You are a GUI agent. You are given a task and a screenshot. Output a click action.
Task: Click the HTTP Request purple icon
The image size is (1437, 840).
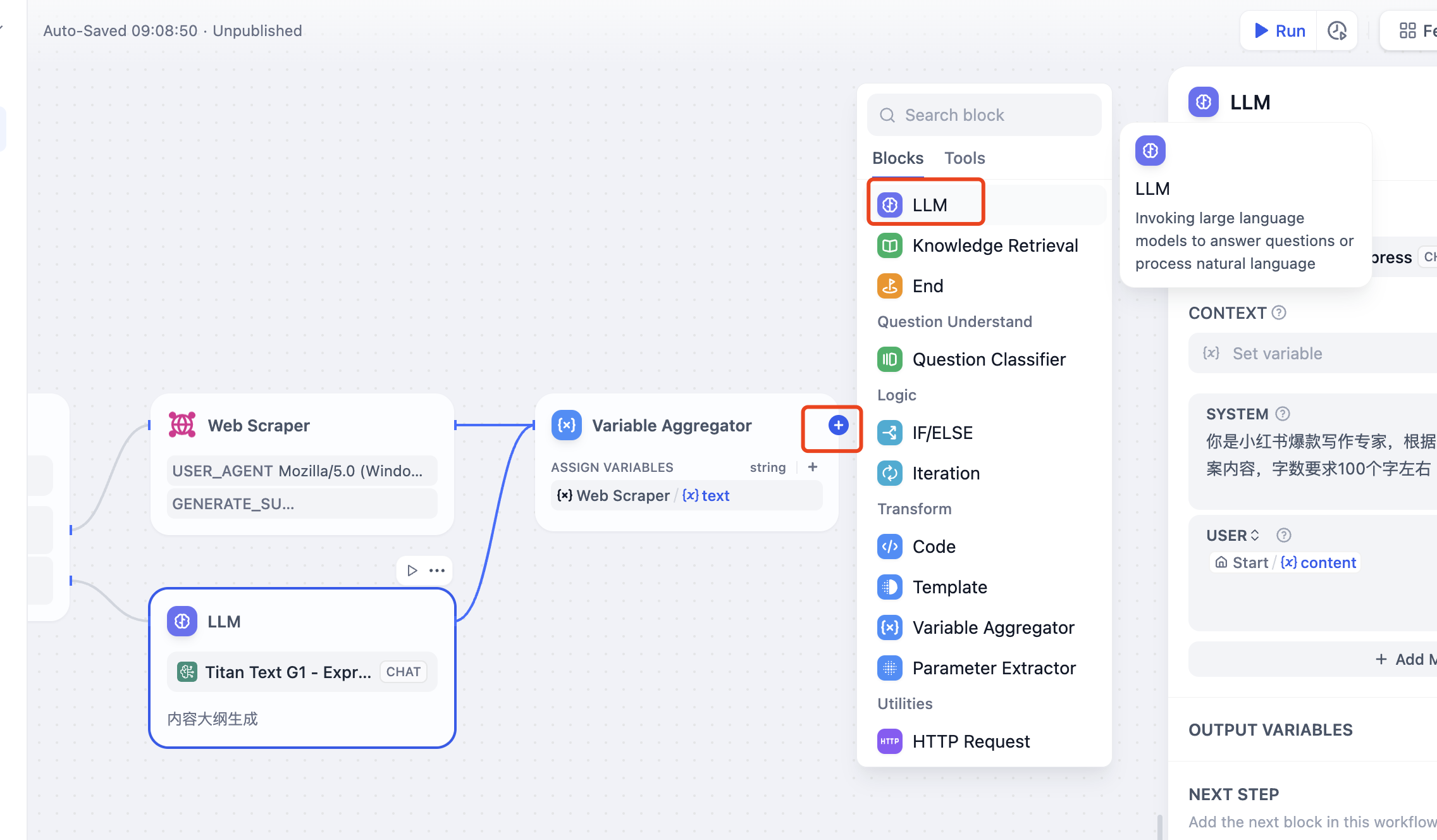(890, 741)
